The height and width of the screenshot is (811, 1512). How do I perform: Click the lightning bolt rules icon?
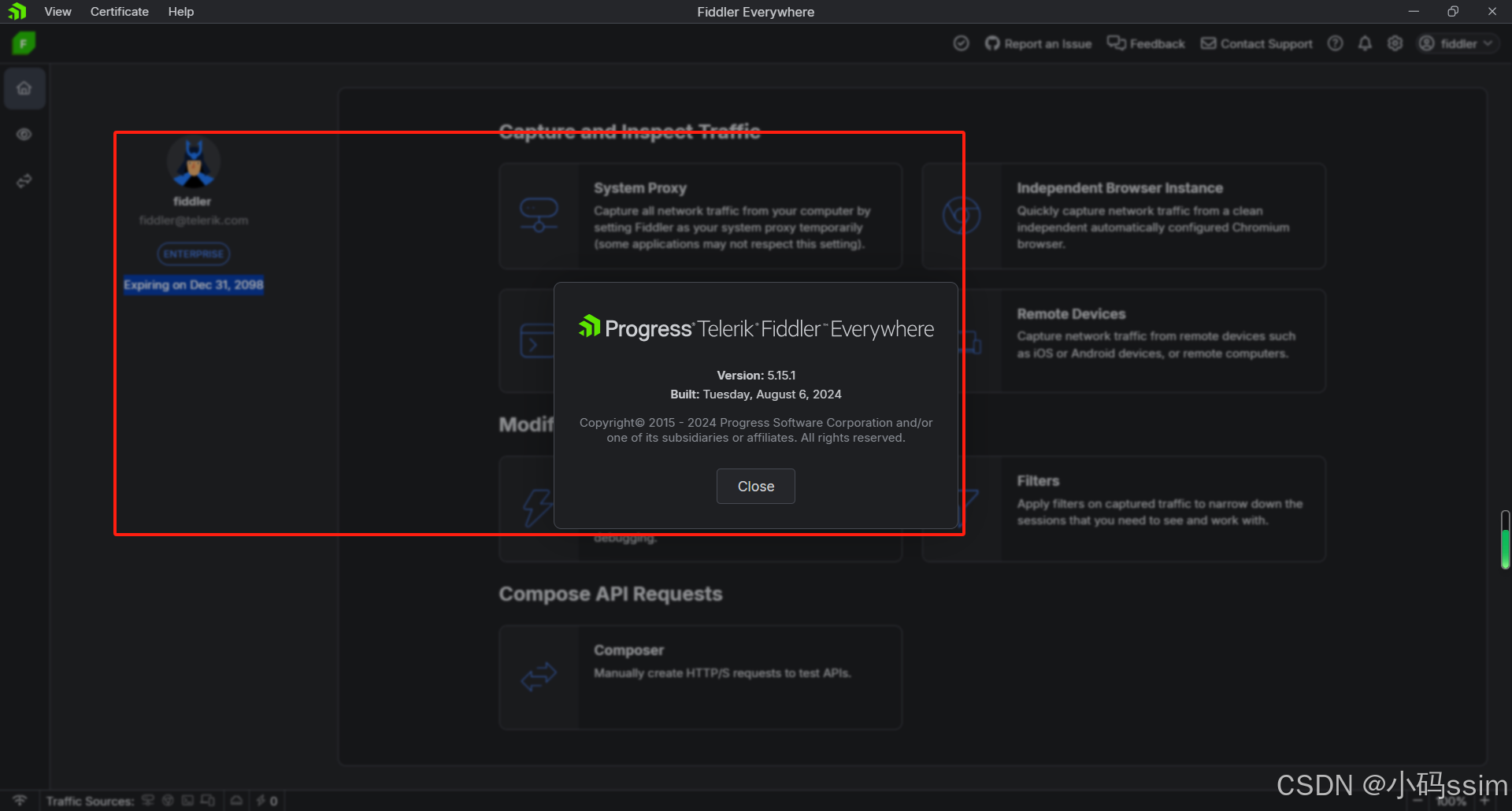[537, 508]
